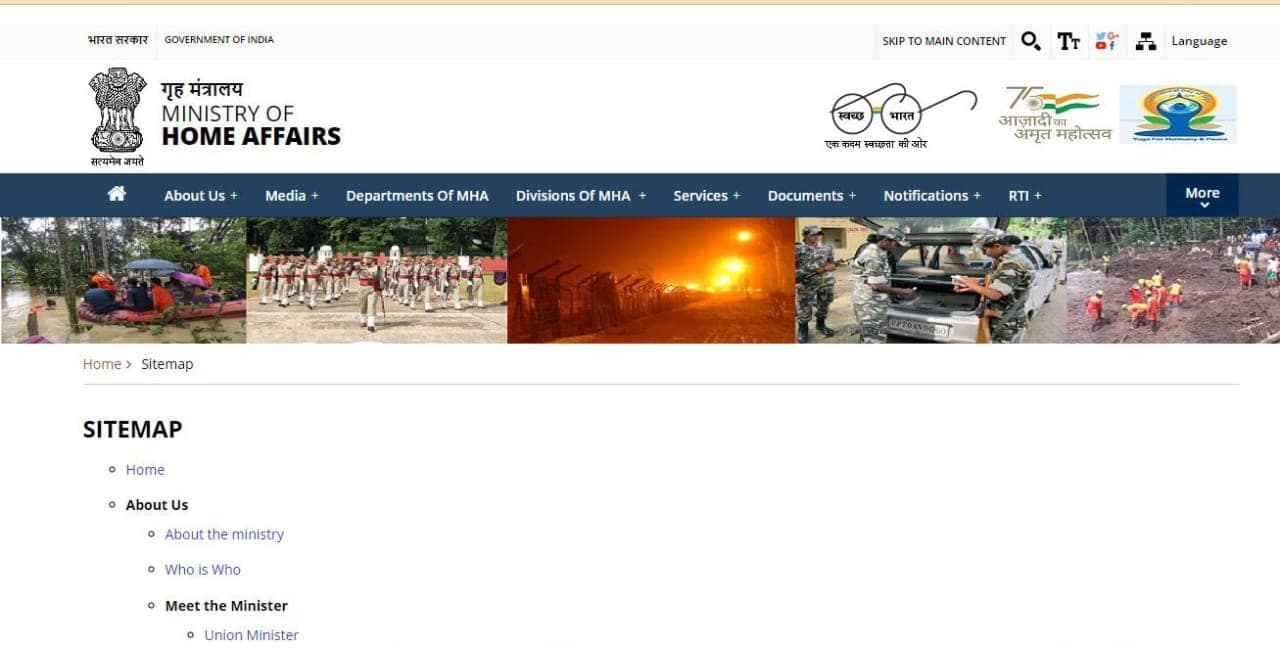Open Departments Of MHA menu item
This screenshot has height=648, width=1280.
coord(417,196)
